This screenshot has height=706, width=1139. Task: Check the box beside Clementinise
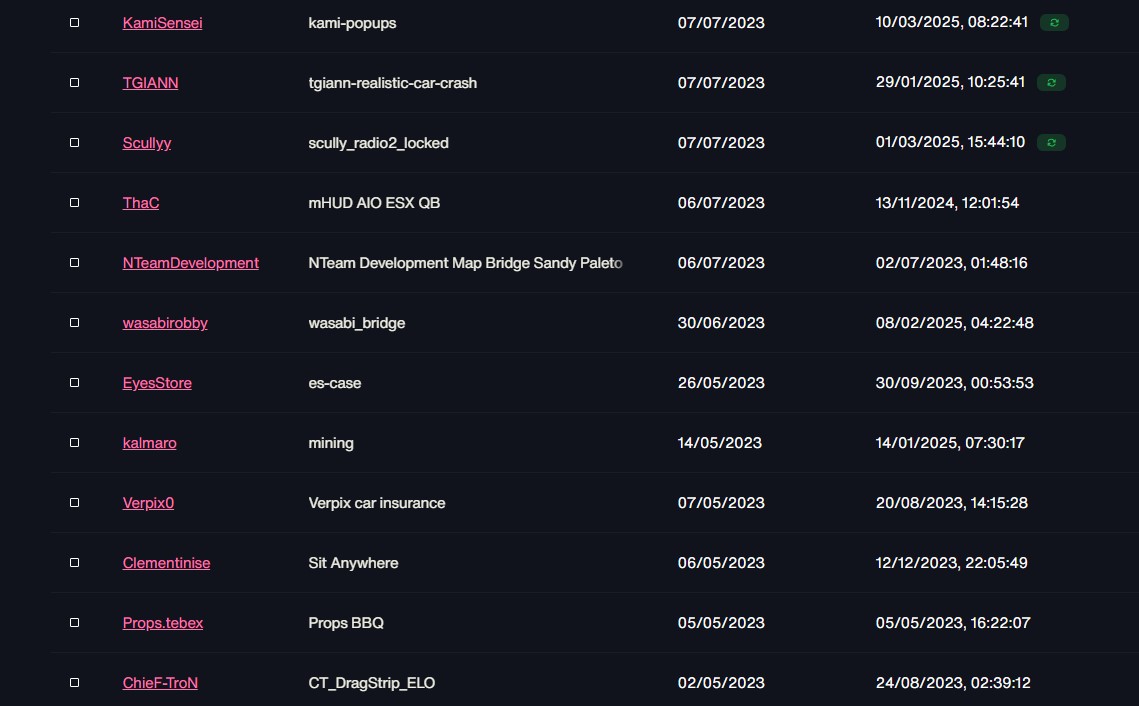pos(74,563)
